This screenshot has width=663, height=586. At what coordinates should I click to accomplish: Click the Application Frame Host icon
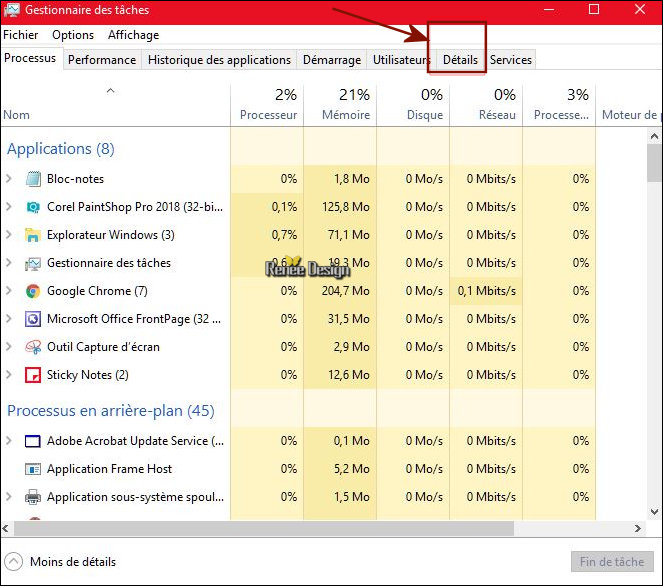coord(33,469)
